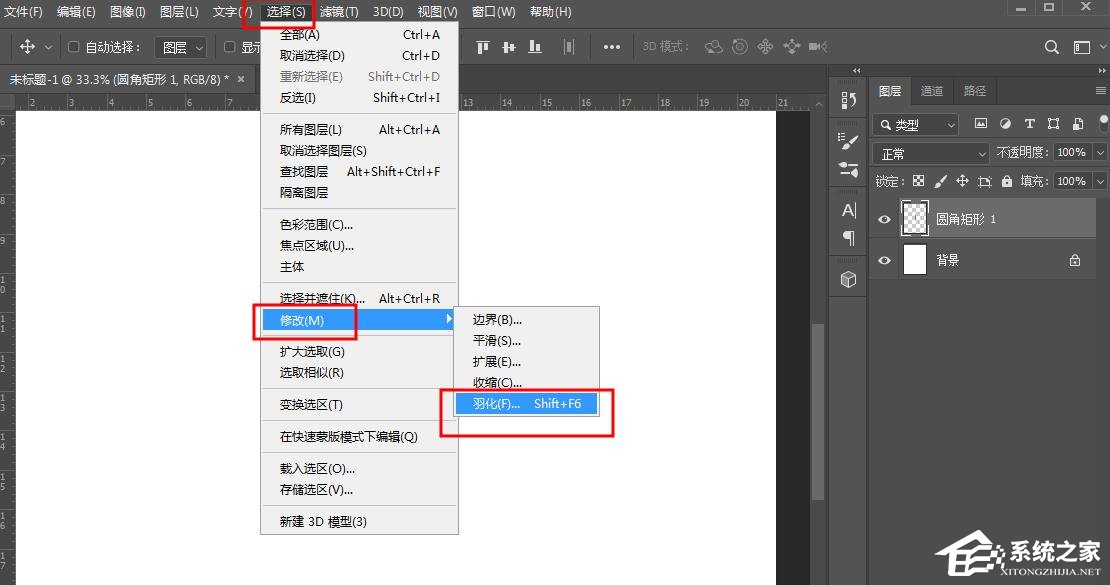This screenshot has height=585, width=1110.
Task: Hide the 背景 layer
Action: tap(884, 260)
